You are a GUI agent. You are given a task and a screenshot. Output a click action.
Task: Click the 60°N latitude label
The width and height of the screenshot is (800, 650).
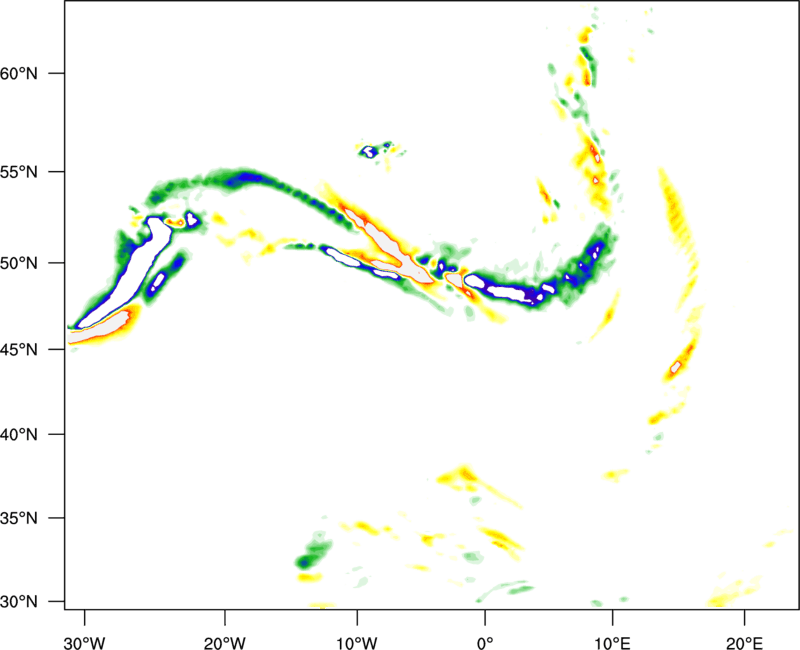(x=19, y=73)
